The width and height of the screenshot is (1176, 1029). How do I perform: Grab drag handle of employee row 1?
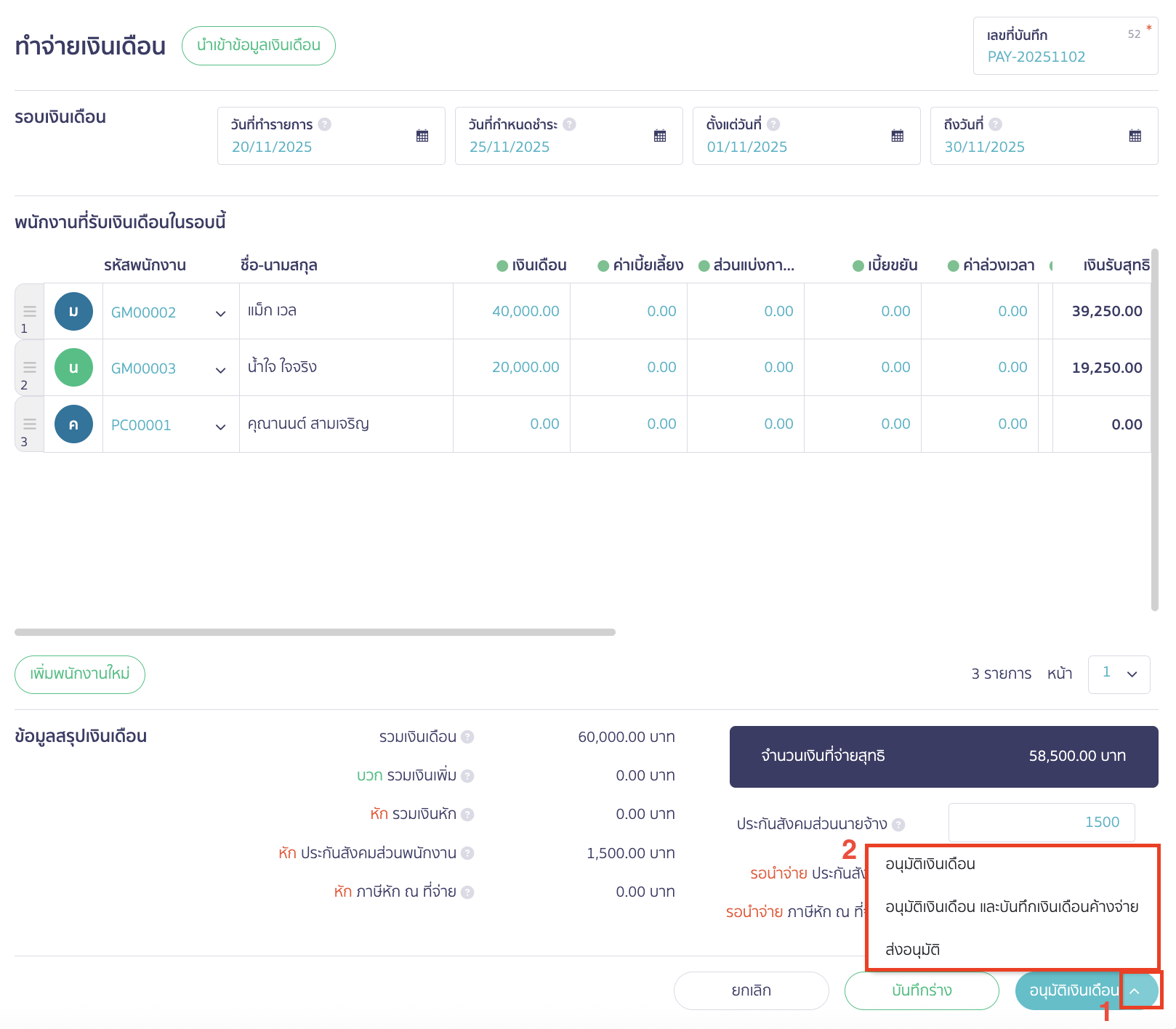pyautogui.click(x=30, y=311)
